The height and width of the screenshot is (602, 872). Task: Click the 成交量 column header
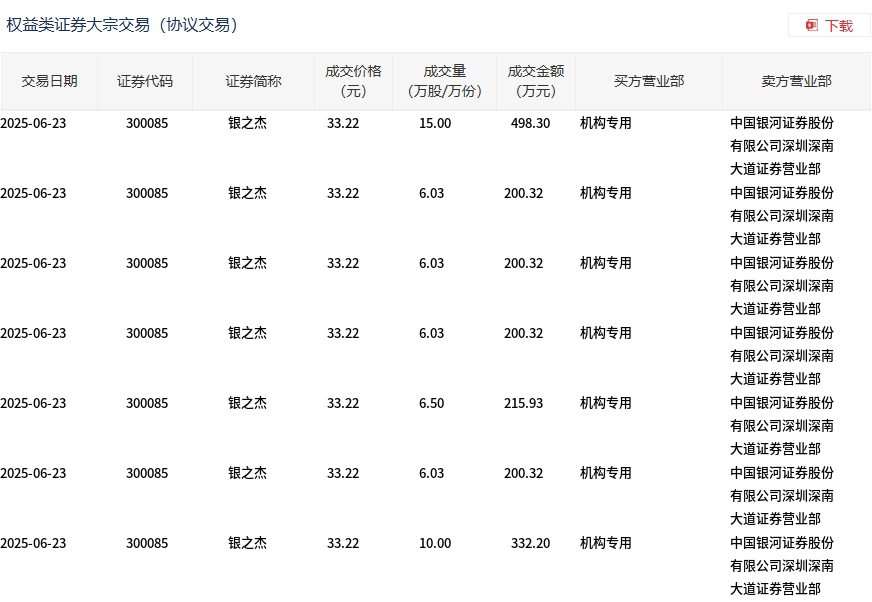click(x=445, y=81)
